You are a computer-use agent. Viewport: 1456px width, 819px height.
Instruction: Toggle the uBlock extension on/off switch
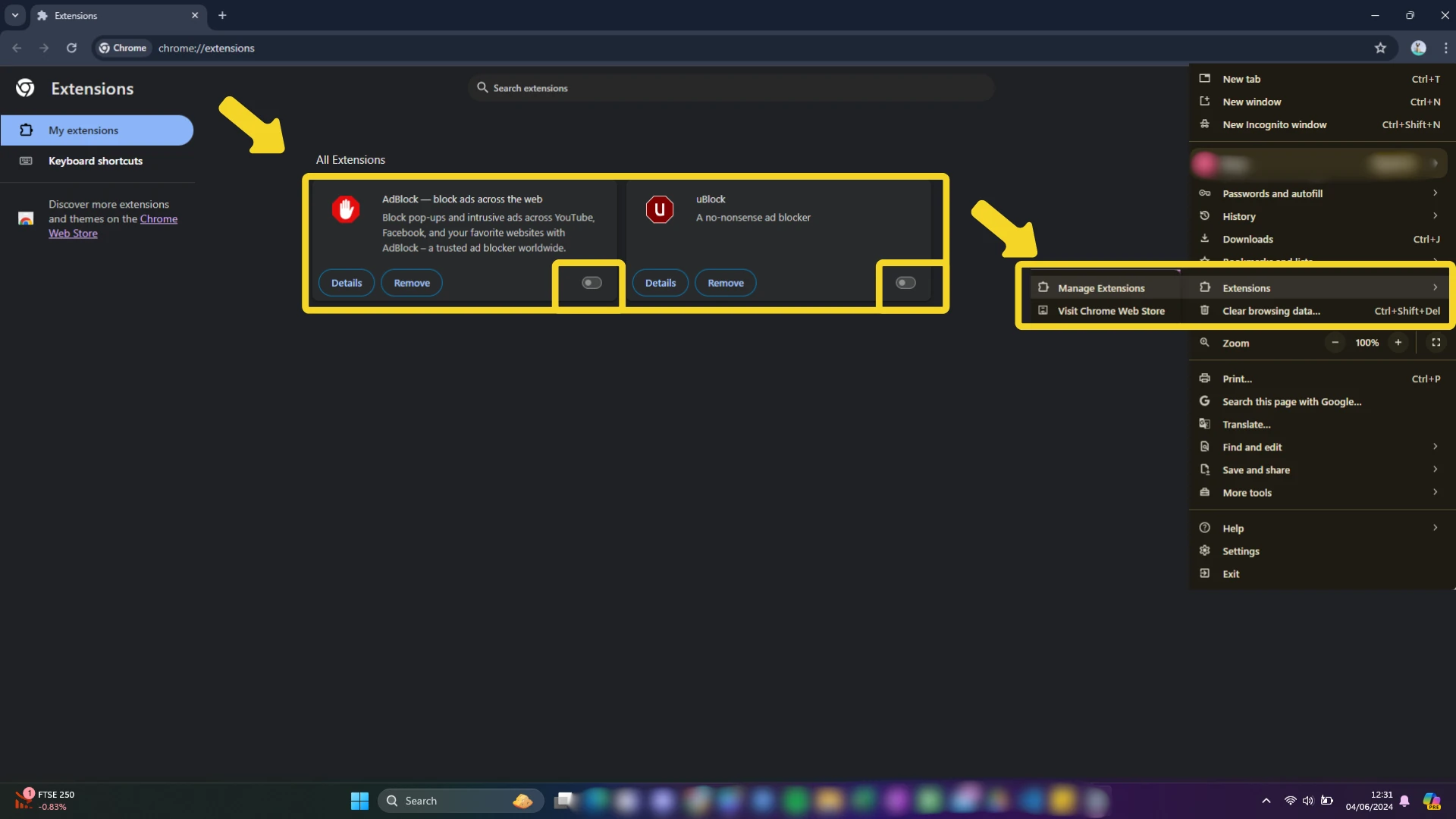click(x=905, y=282)
